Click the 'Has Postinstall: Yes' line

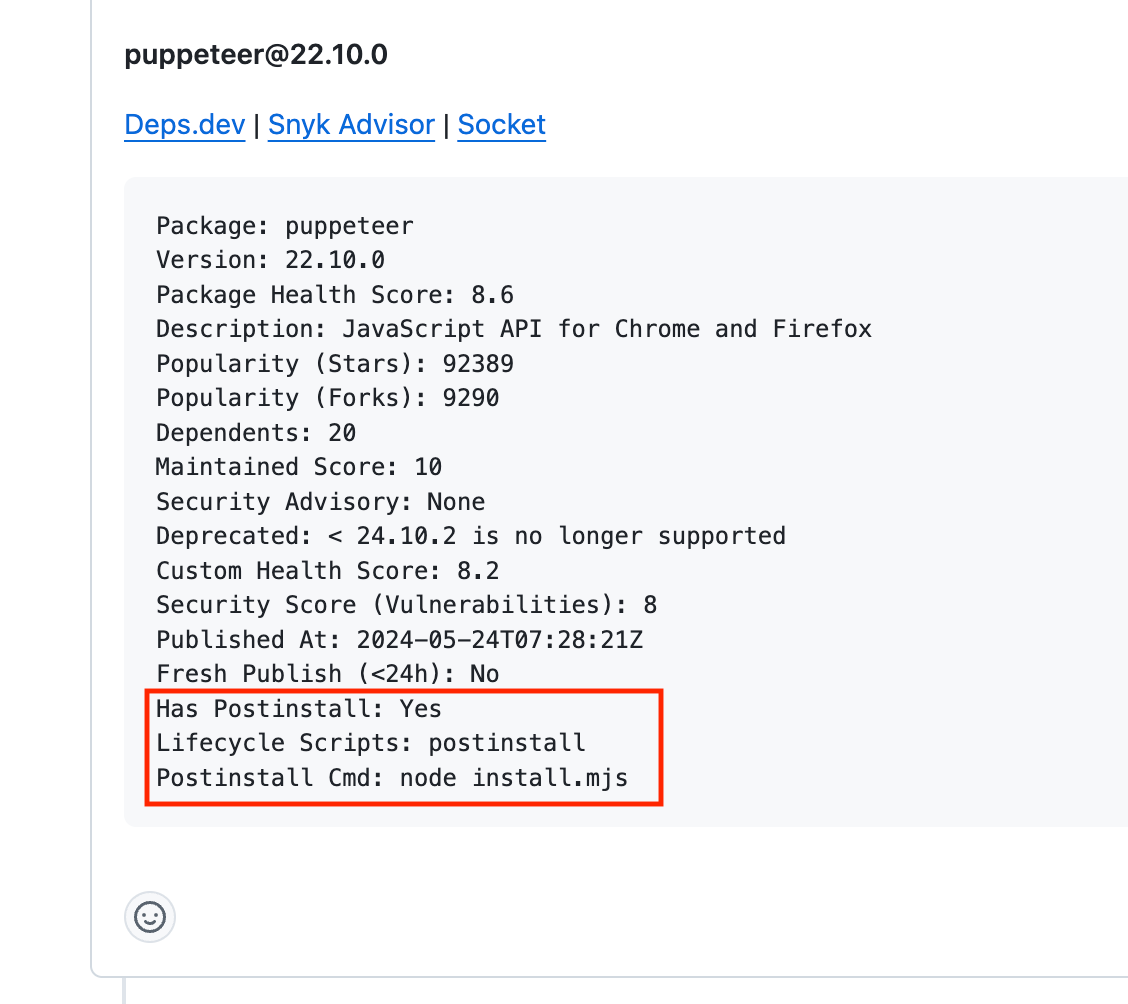[x=298, y=709]
